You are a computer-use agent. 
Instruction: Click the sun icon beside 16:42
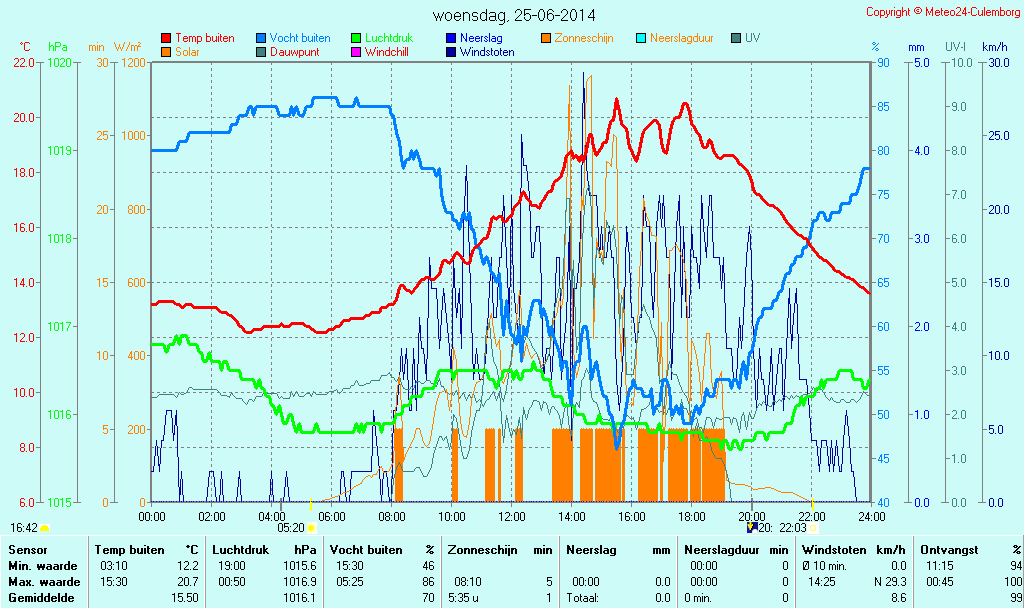(45, 527)
